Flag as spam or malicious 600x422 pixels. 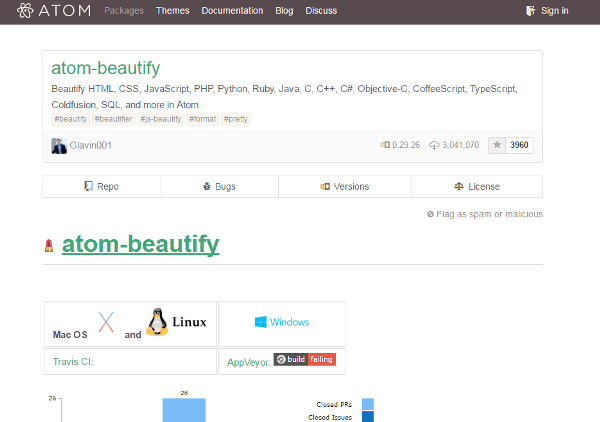tap(485, 214)
